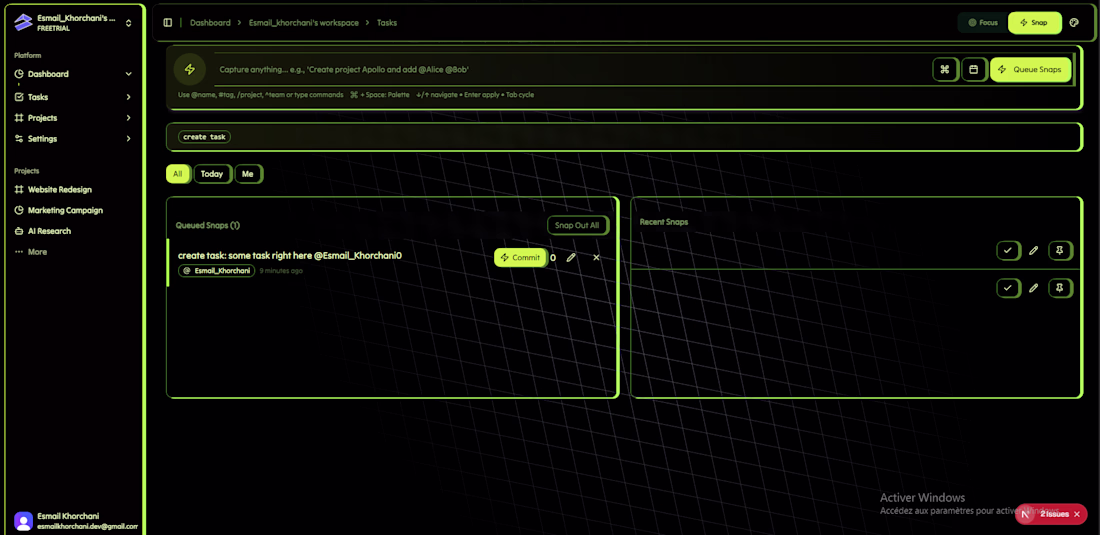Click the Queue Snaps button
The image size is (1100, 535).
click(x=1031, y=69)
